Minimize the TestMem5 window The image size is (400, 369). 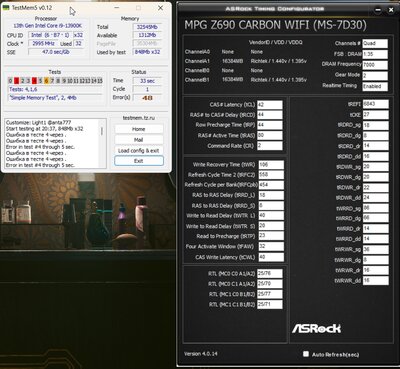(x=116, y=8)
